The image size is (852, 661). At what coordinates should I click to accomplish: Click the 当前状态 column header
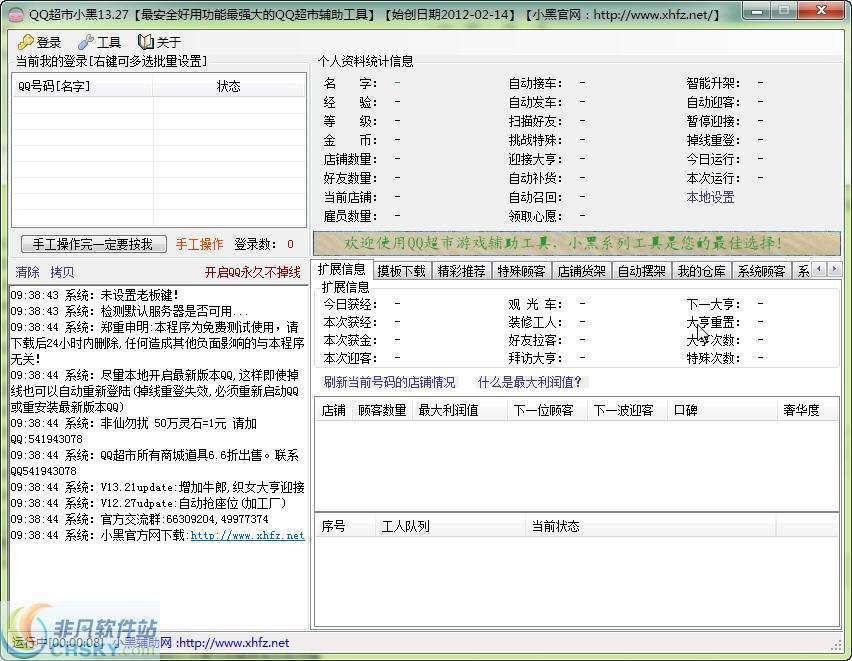click(x=650, y=526)
